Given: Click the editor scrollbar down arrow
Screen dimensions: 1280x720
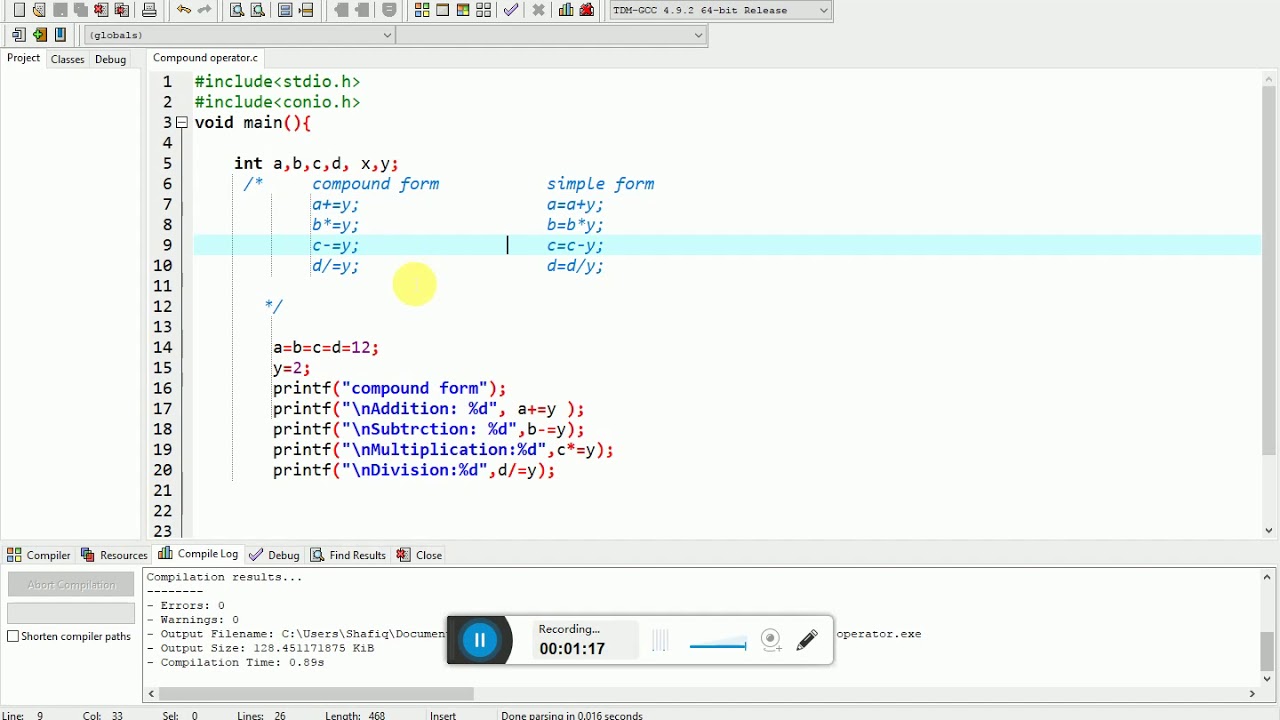Looking at the screenshot, I should [x=1270, y=531].
